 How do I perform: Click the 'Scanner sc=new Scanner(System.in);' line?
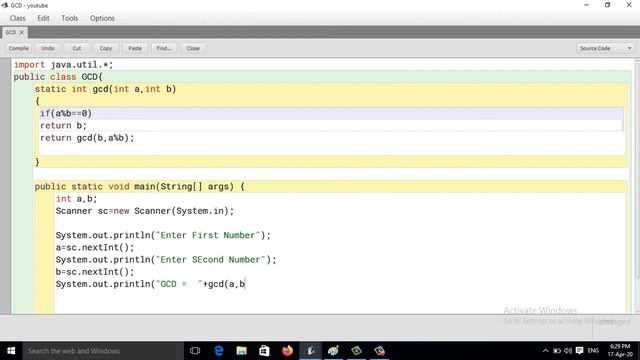pos(145,211)
